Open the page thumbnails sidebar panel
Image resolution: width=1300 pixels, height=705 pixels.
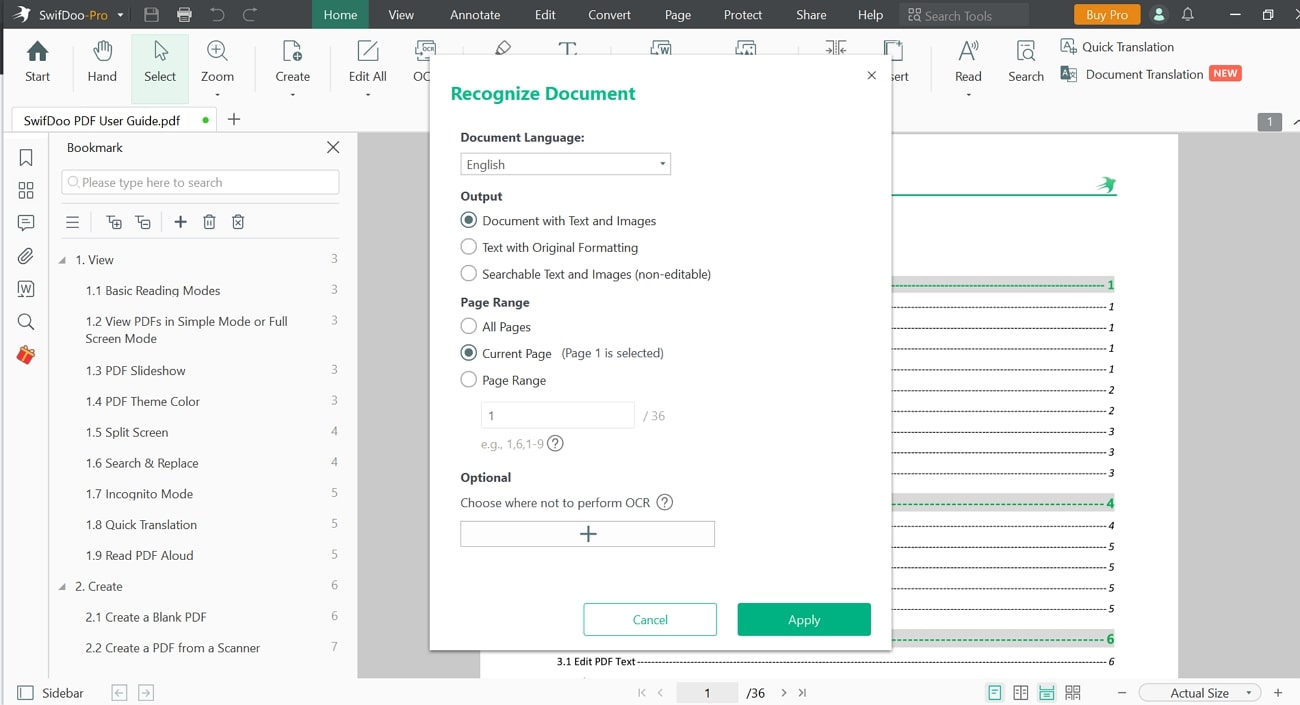tap(26, 190)
